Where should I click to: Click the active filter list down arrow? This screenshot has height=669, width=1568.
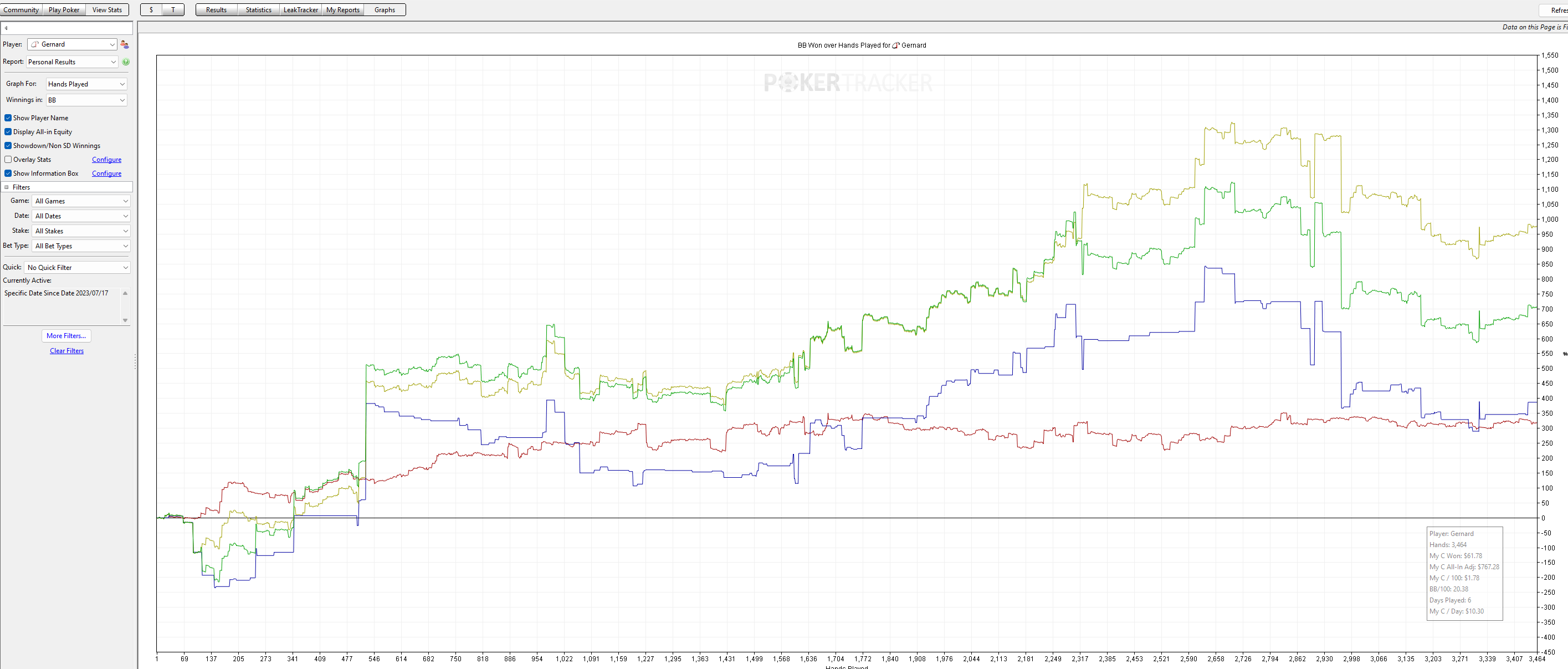(x=125, y=320)
